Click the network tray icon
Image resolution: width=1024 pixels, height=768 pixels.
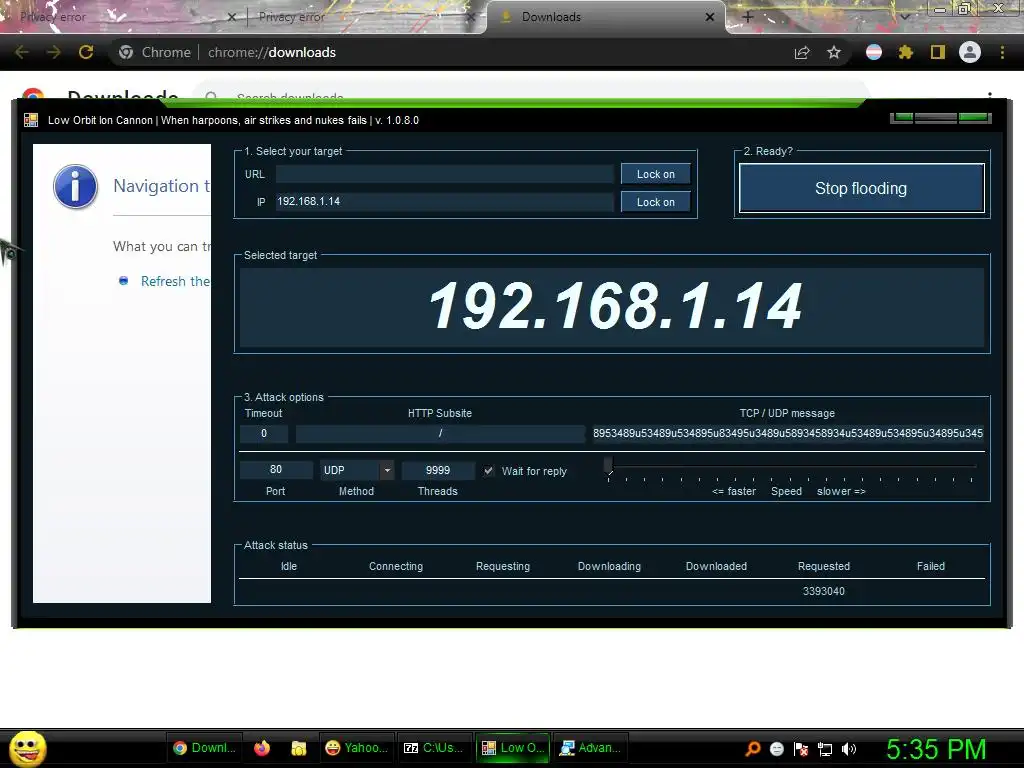pyautogui.click(x=825, y=749)
